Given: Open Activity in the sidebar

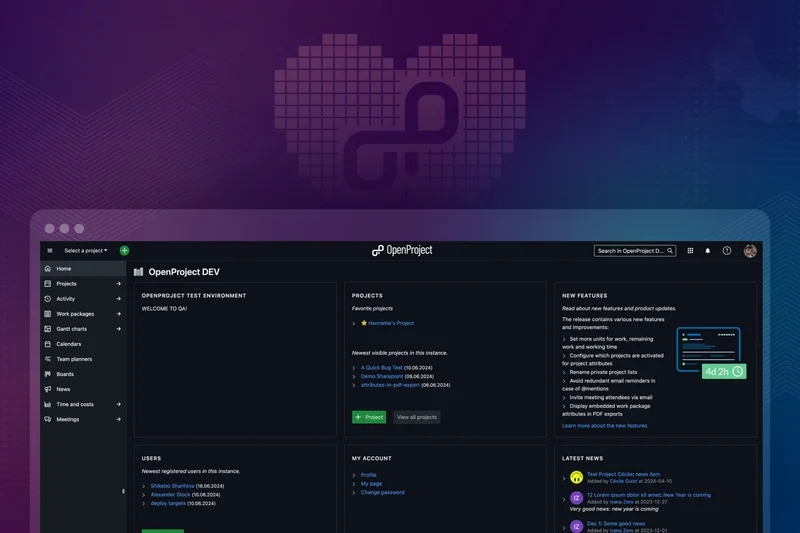Looking at the screenshot, I should (x=83, y=299).
